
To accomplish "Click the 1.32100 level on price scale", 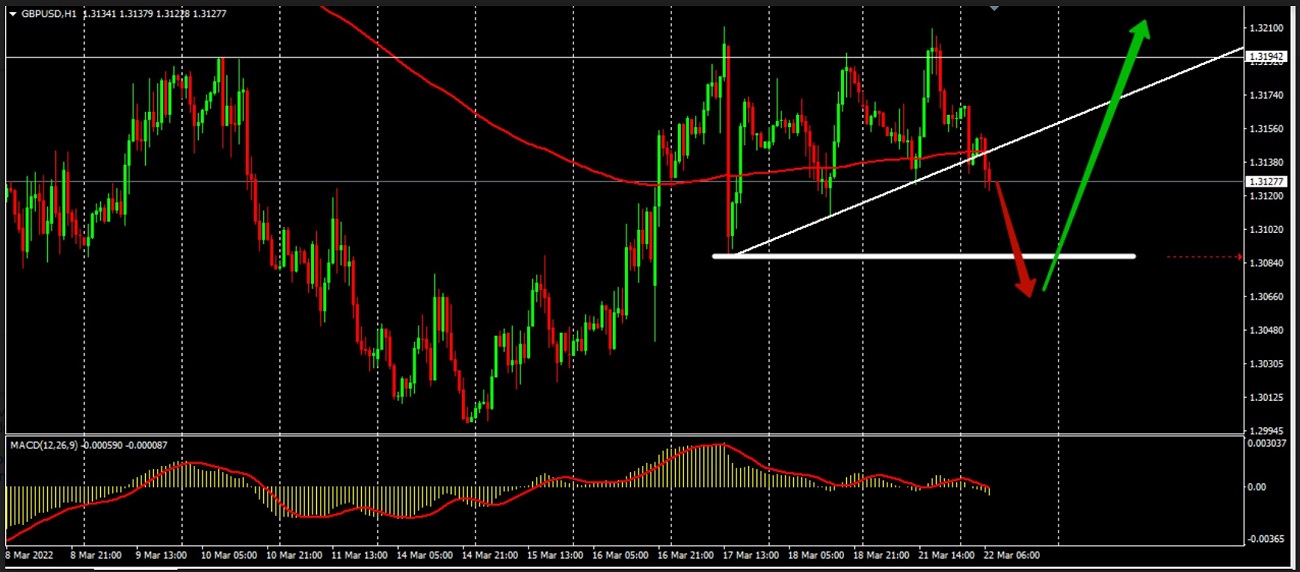I will pyautogui.click(x=1265, y=28).
